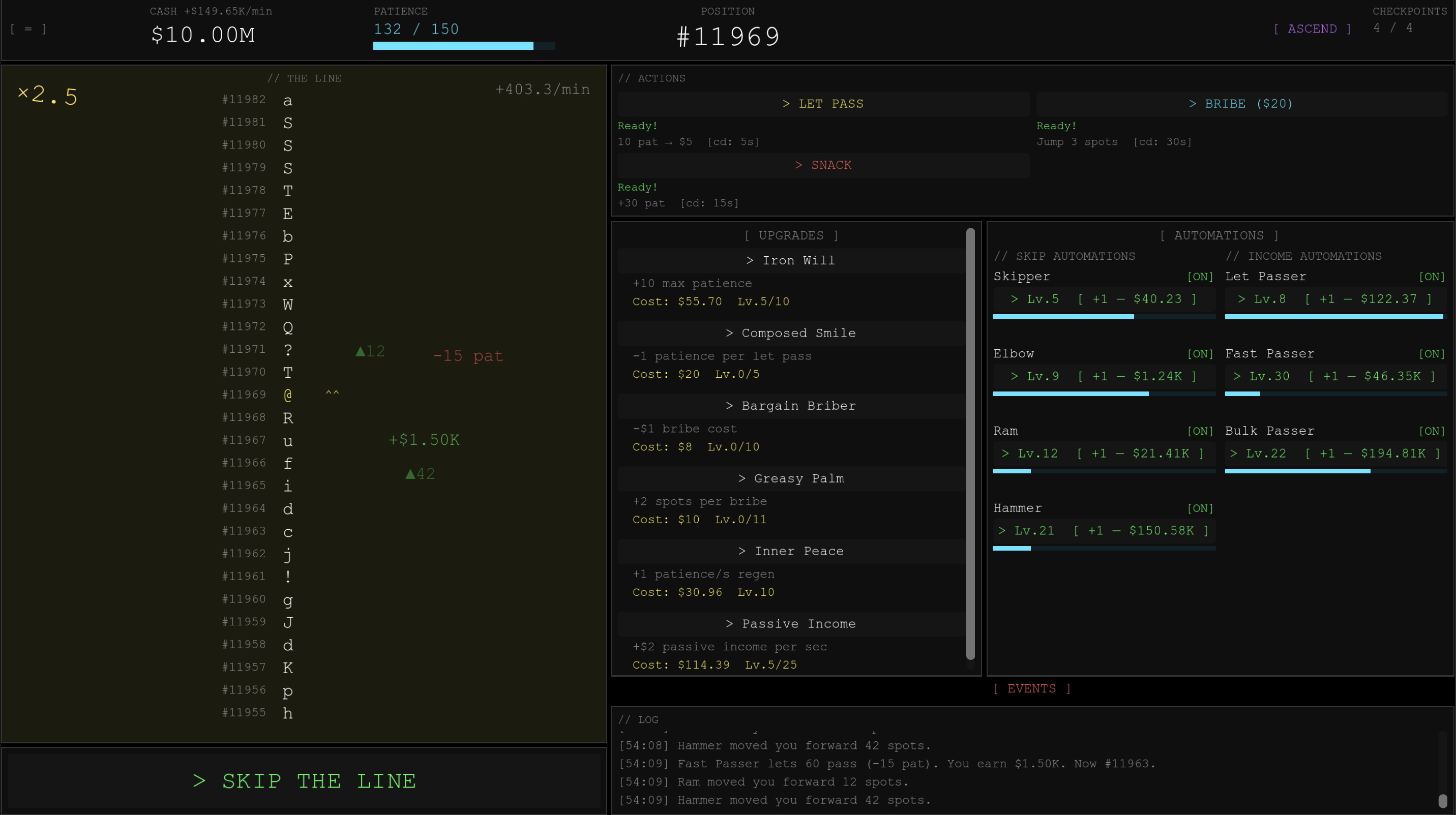This screenshot has height=815, width=1456.
Task: Upgrade Ram Lv.12 for $21.41K
Action: click(1104, 454)
